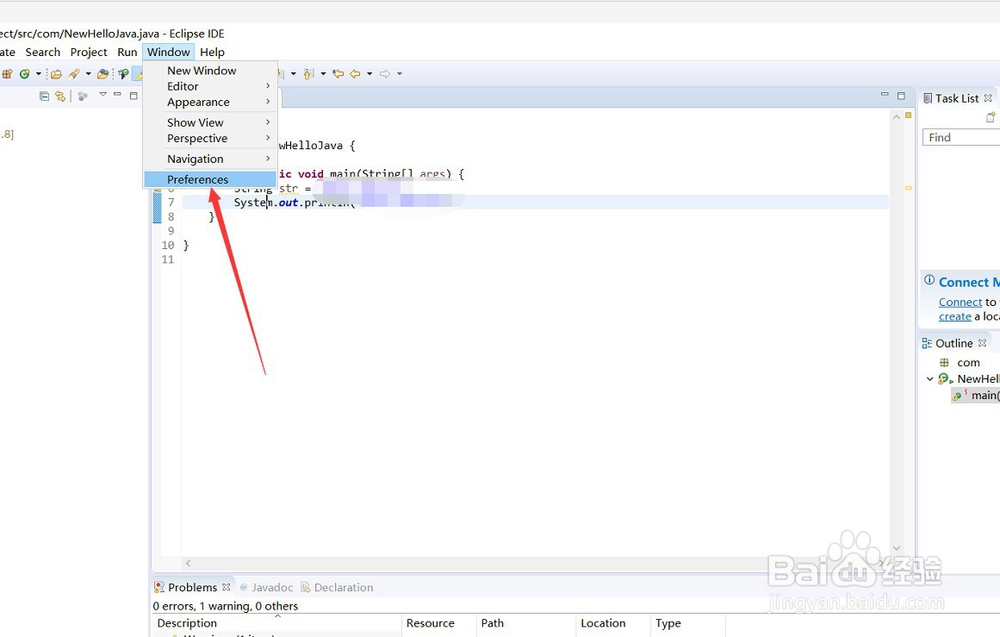Click the Description column header
Image resolution: width=1000 pixels, height=637 pixels.
click(277, 623)
